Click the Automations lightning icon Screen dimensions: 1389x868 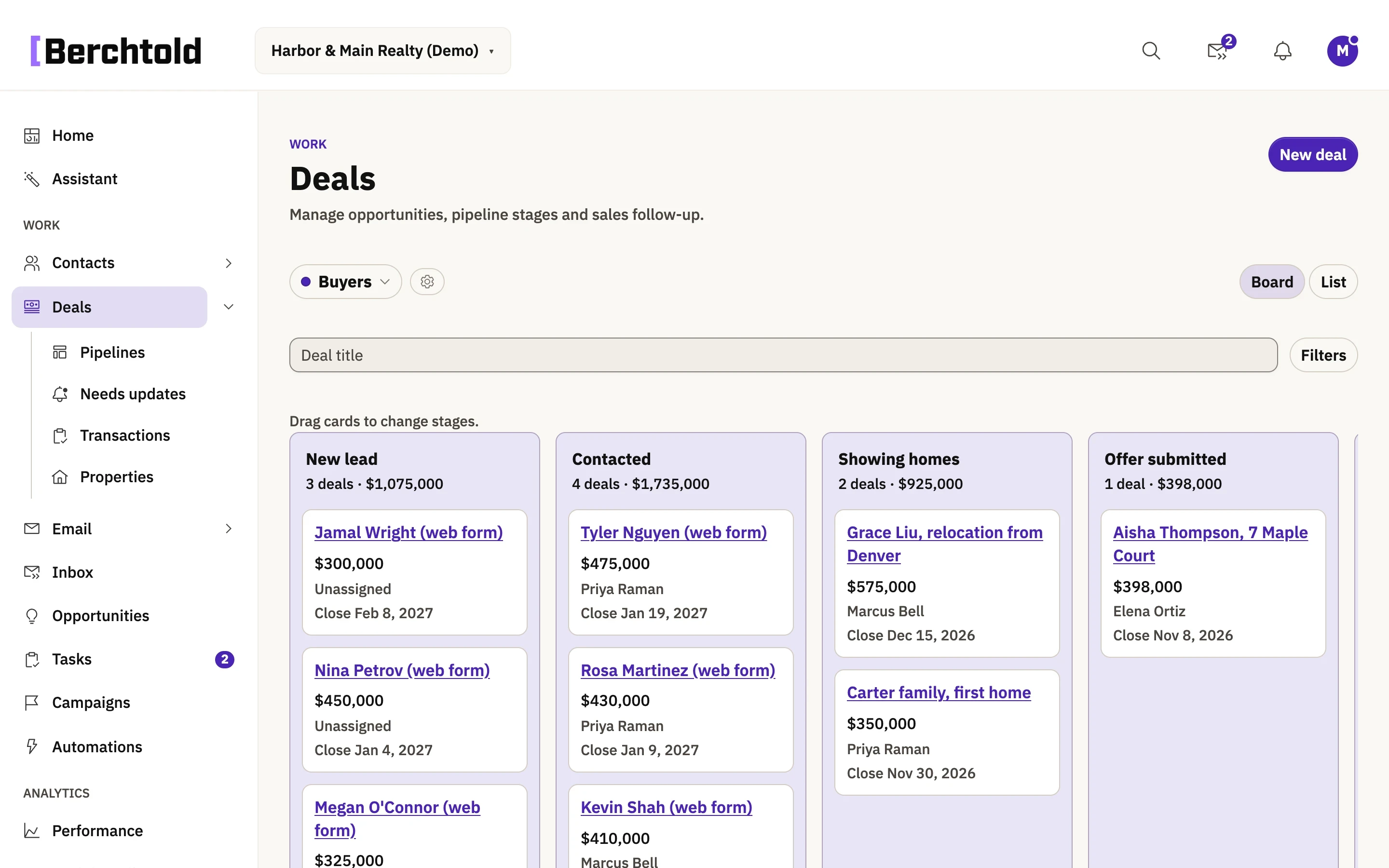31,746
